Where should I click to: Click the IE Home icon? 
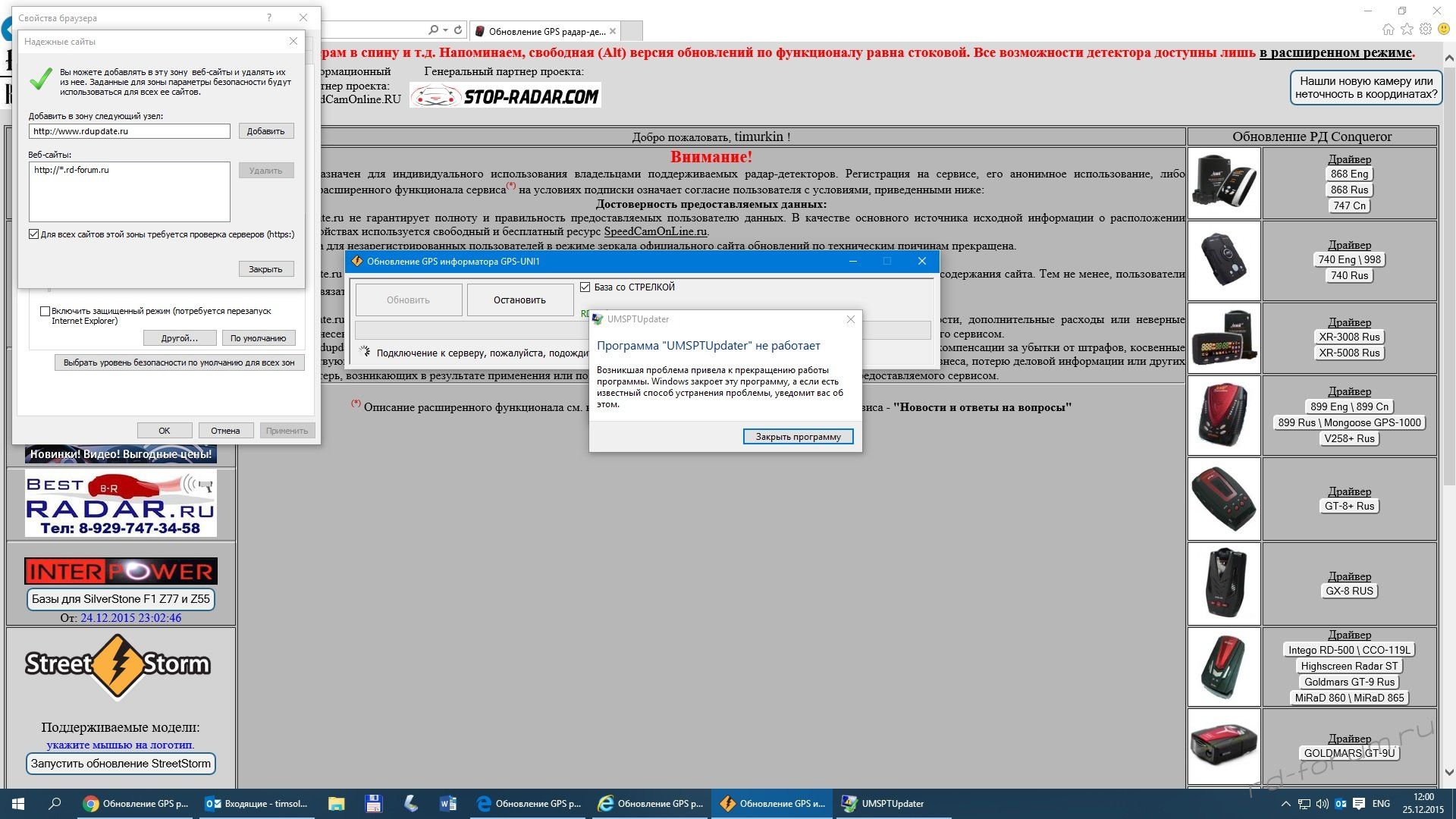coord(1388,30)
